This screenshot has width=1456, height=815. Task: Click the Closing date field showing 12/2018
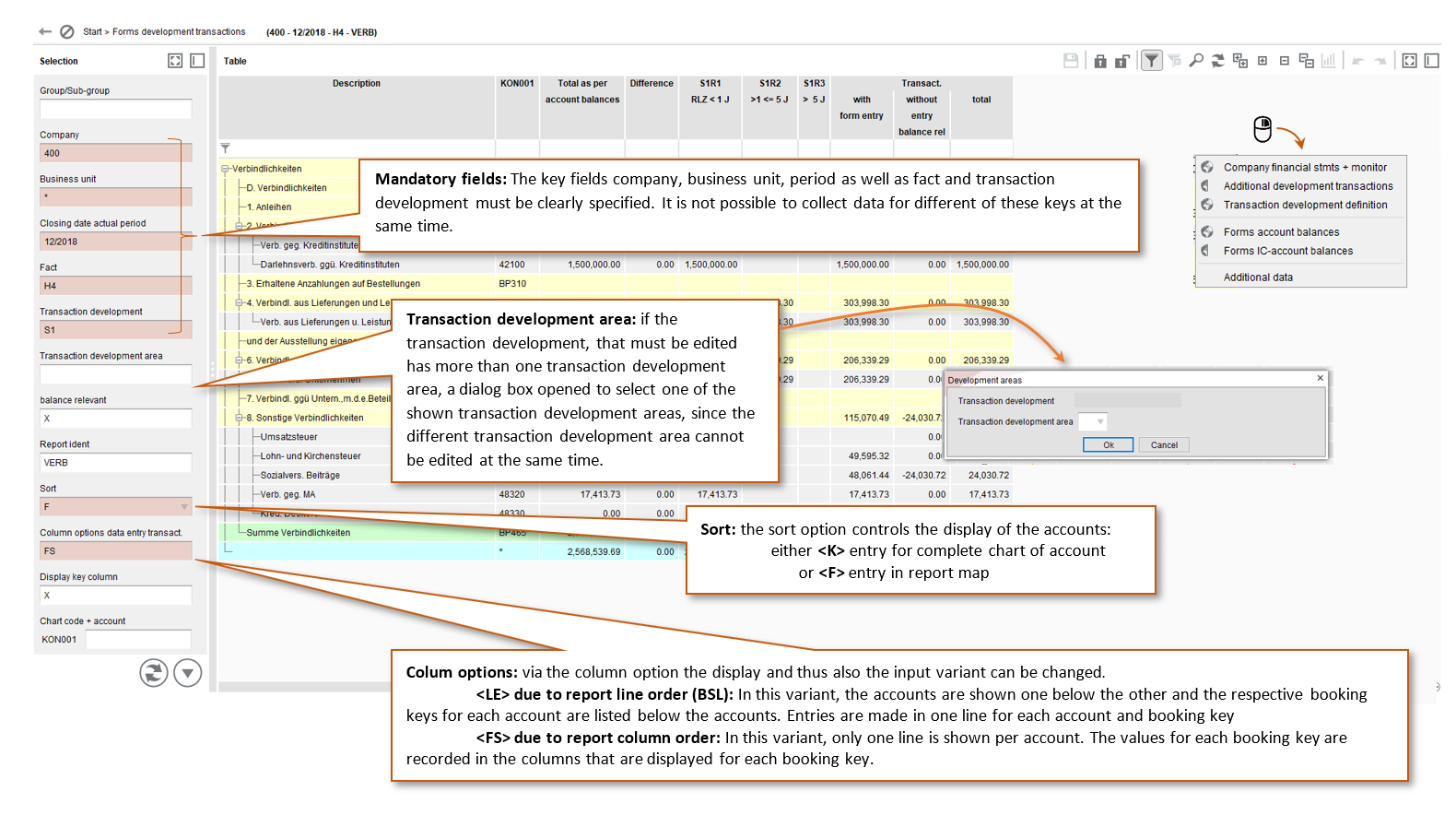tap(116, 242)
